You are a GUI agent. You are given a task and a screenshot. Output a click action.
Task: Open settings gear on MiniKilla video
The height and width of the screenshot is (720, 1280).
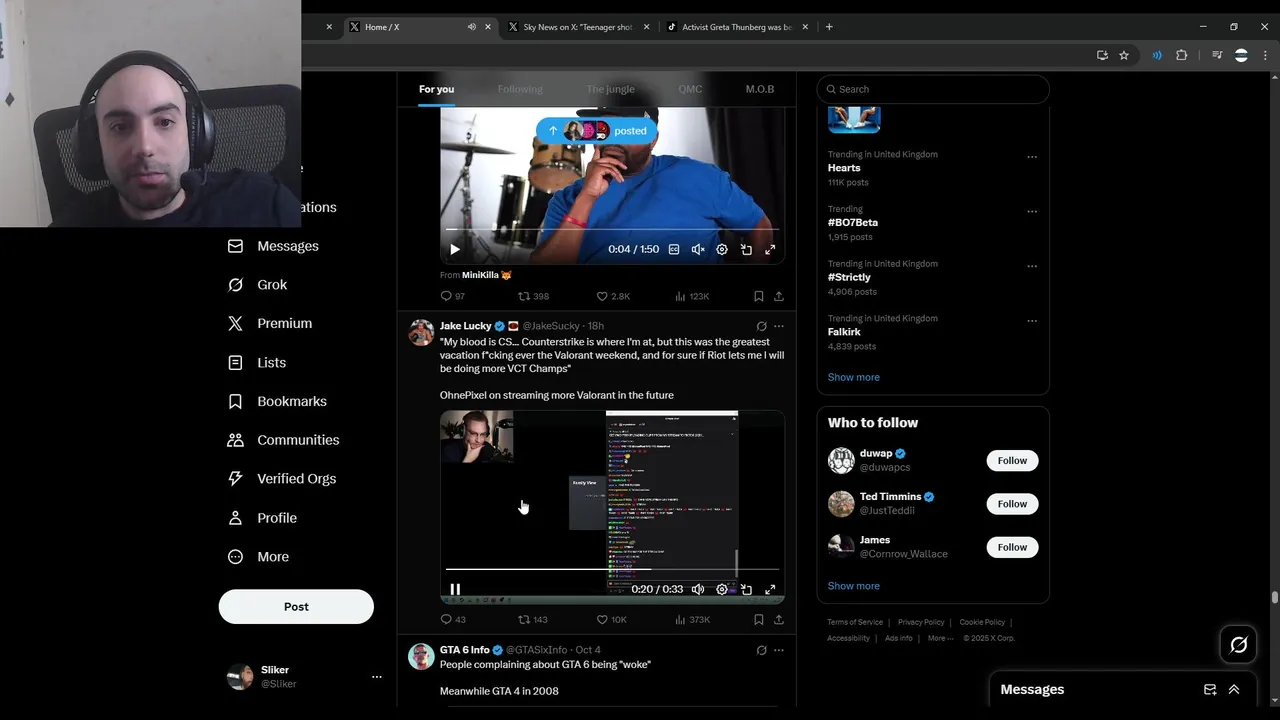coord(722,249)
